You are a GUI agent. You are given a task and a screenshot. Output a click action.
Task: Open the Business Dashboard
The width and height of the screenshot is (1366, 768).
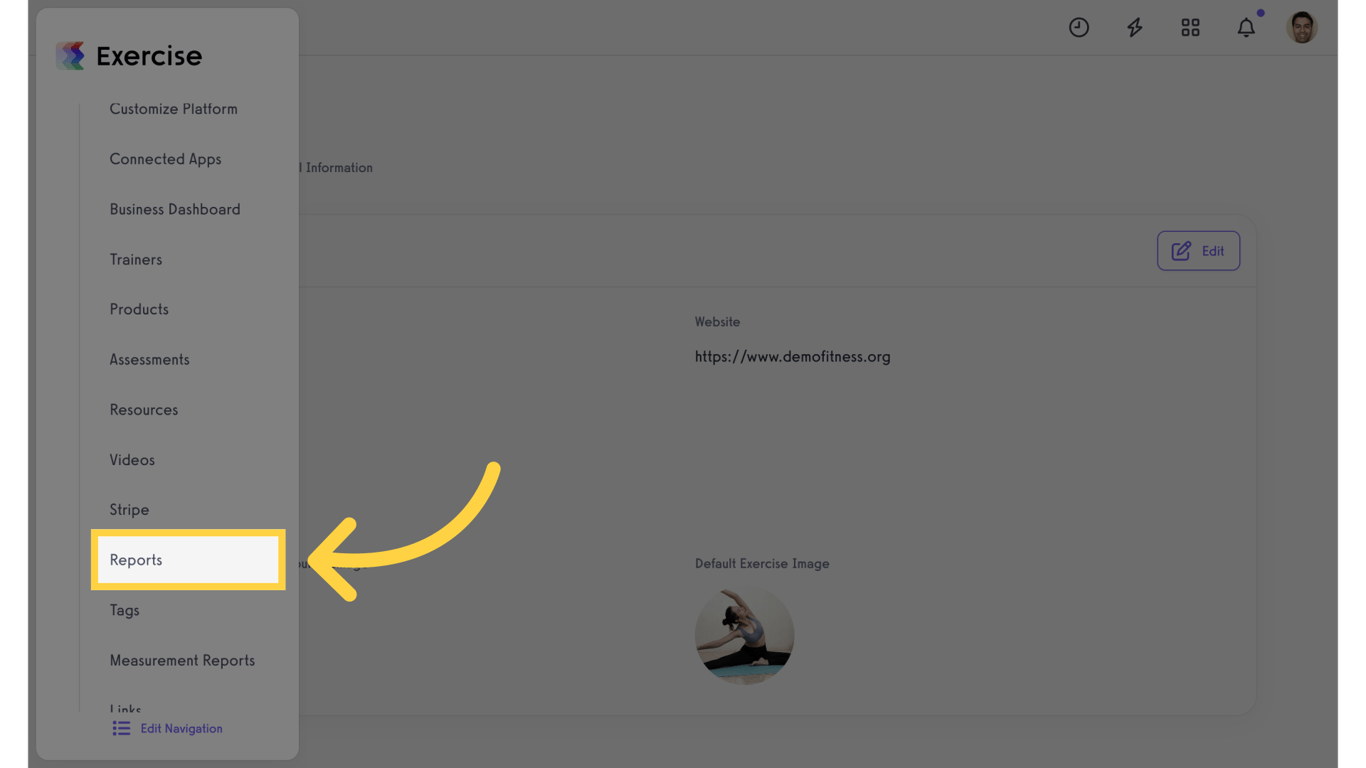click(x=175, y=209)
